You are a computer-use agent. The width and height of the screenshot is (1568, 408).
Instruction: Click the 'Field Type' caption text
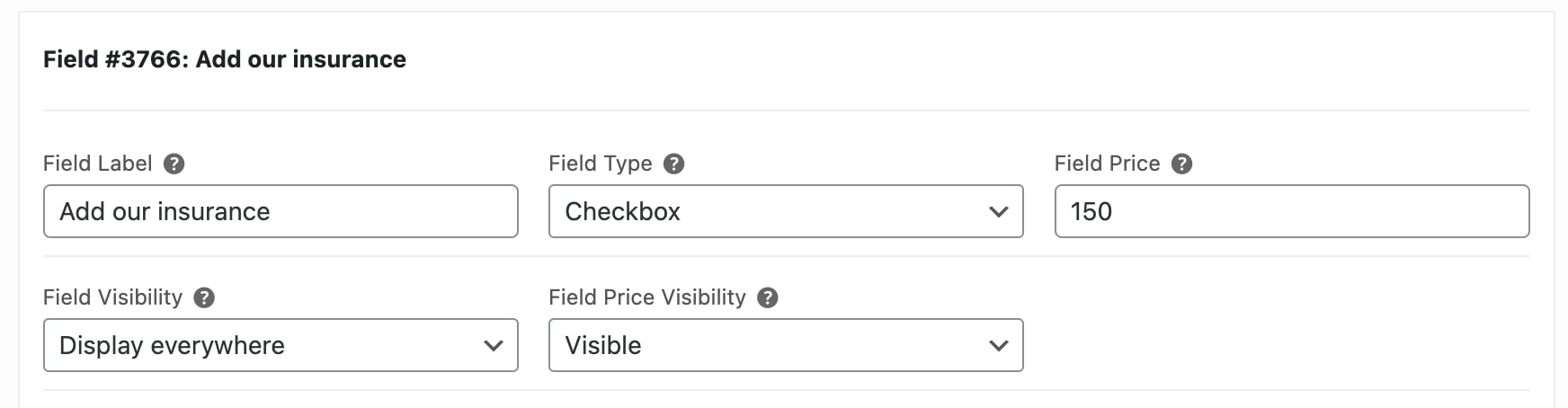point(600,164)
